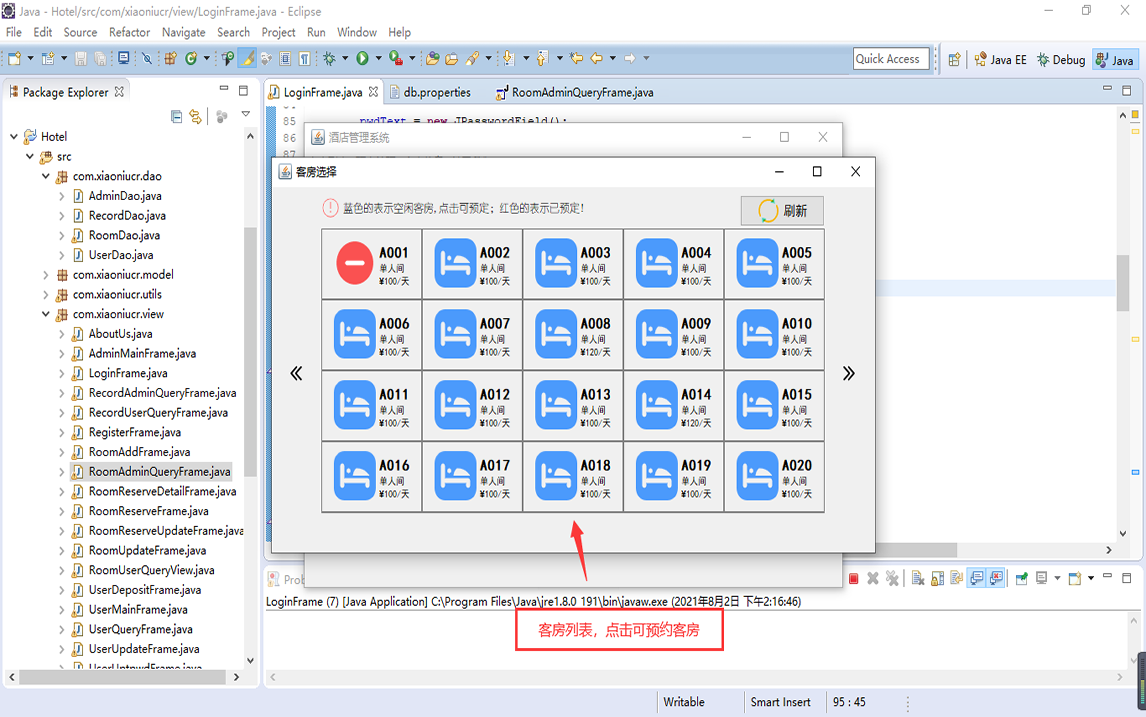Toggle Scroll Lock in Console toolbar

tap(938, 578)
